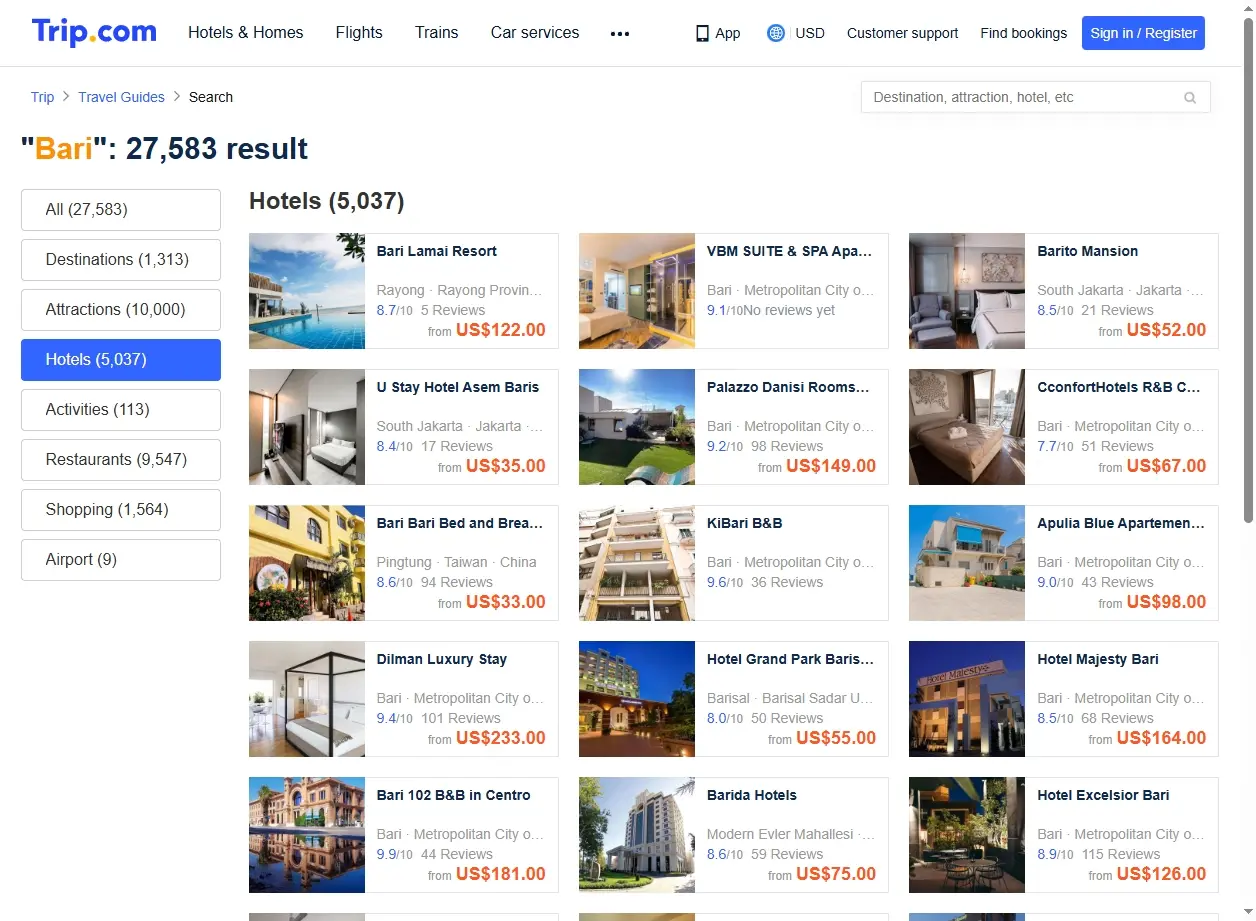Screen dimensions: 1256x921
Task: Open KiBari B&B photo
Action: (637, 563)
